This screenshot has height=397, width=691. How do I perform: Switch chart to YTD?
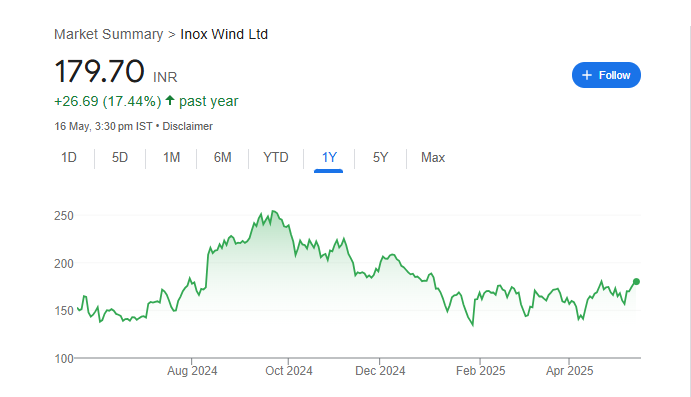(x=276, y=158)
